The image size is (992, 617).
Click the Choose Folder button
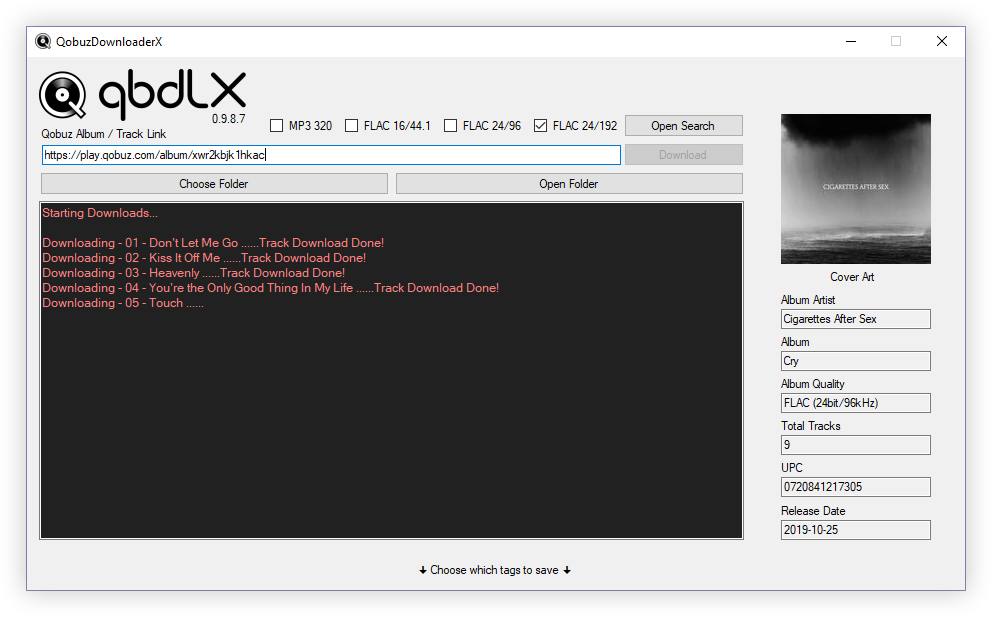(x=214, y=184)
